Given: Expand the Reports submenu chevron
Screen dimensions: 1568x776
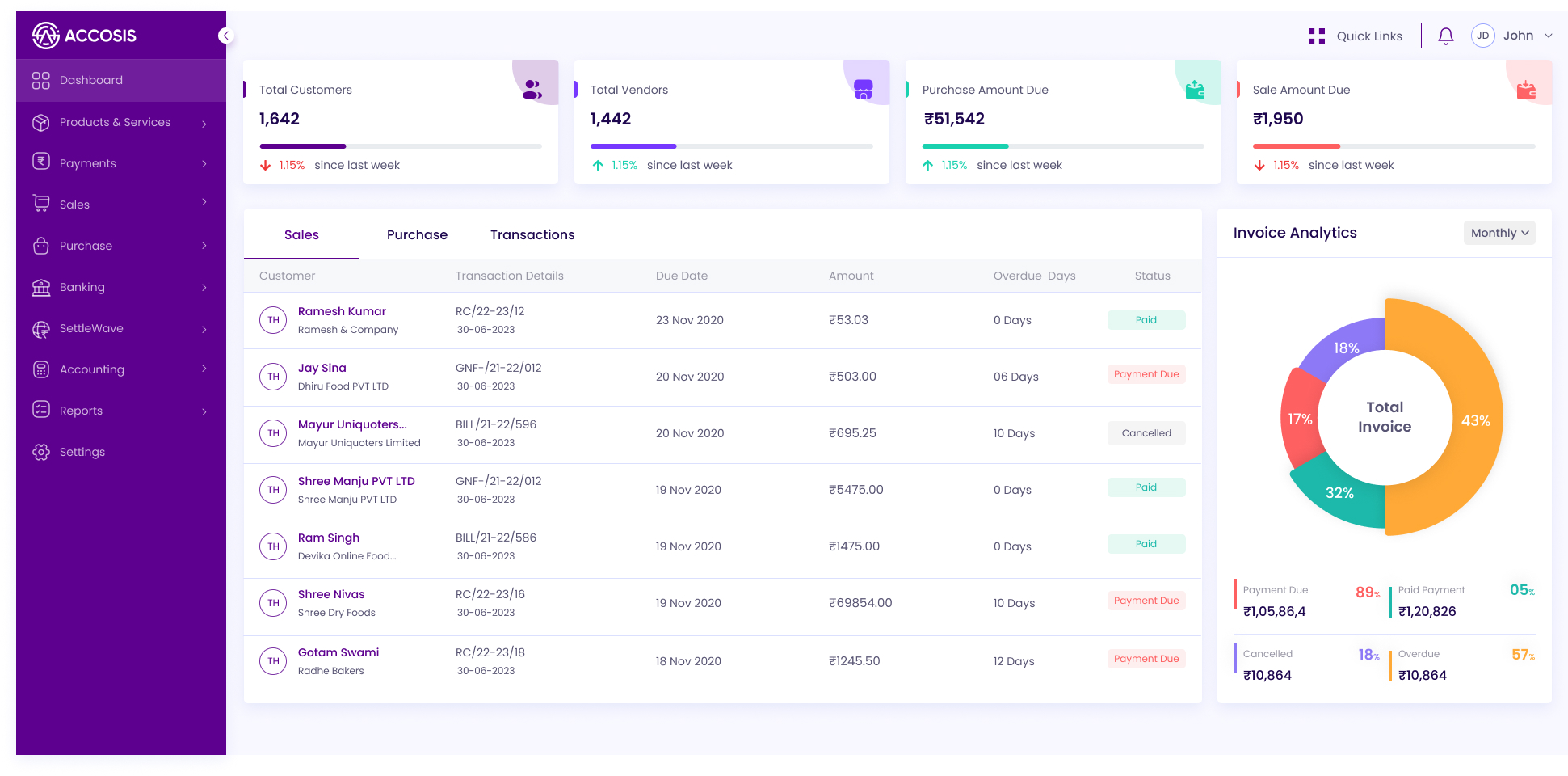Looking at the screenshot, I should [204, 412].
